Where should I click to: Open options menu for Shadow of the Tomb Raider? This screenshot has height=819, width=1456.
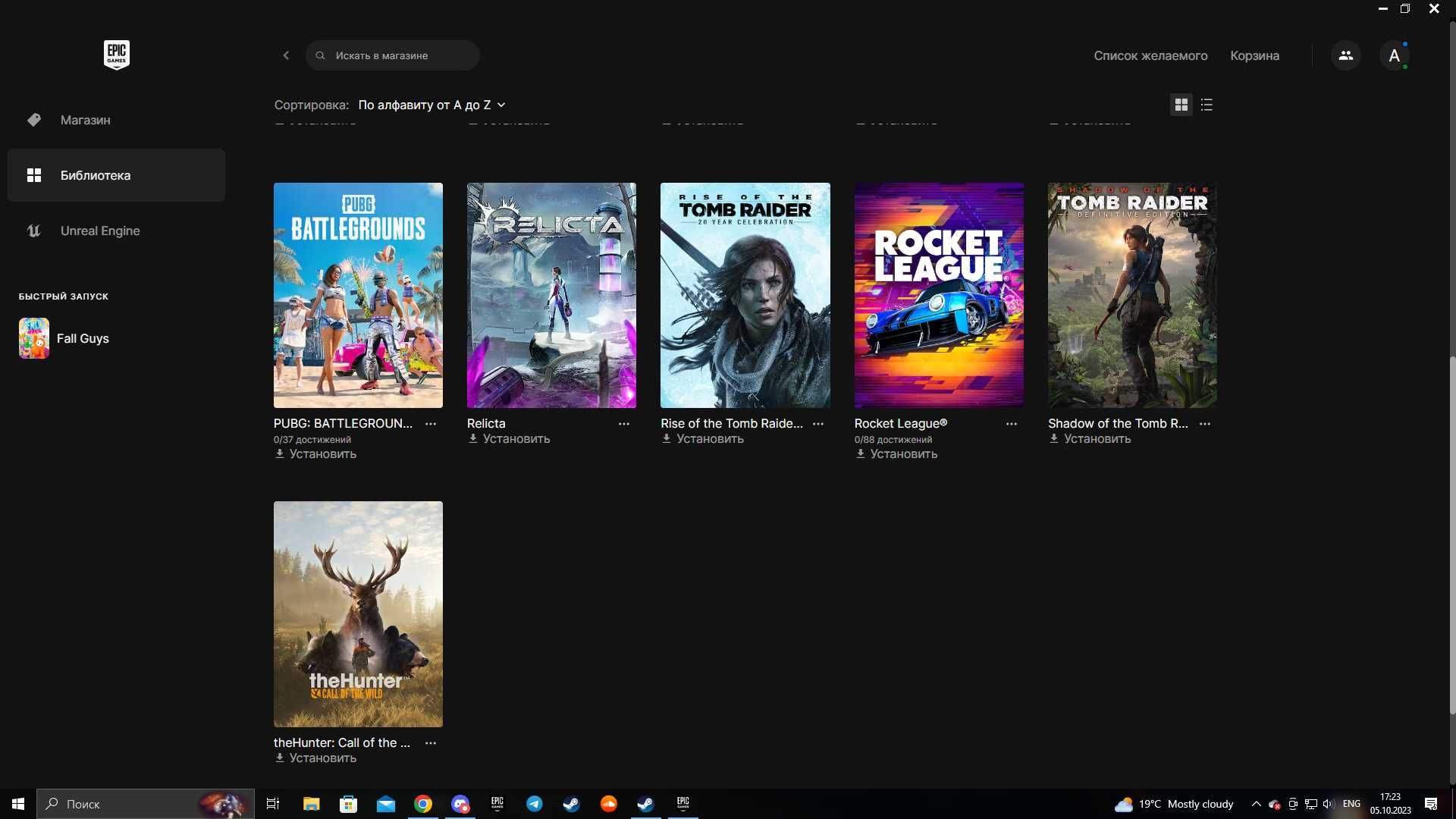click(x=1205, y=424)
